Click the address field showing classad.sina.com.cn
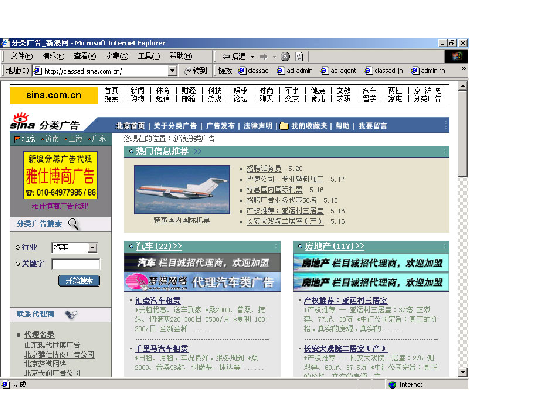Image resolution: width=555 pixels, height=417 pixels. click(105, 71)
